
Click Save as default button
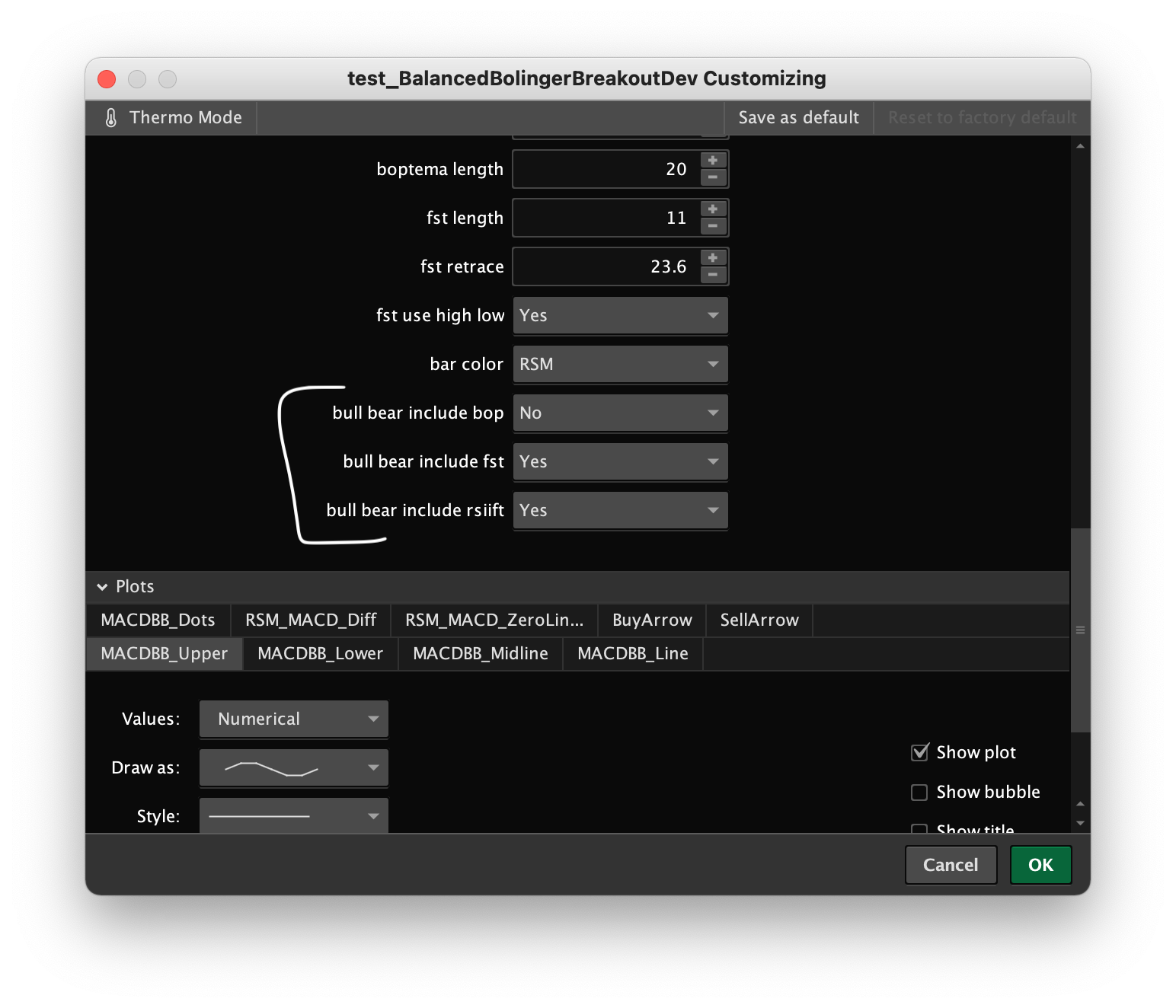pos(798,117)
